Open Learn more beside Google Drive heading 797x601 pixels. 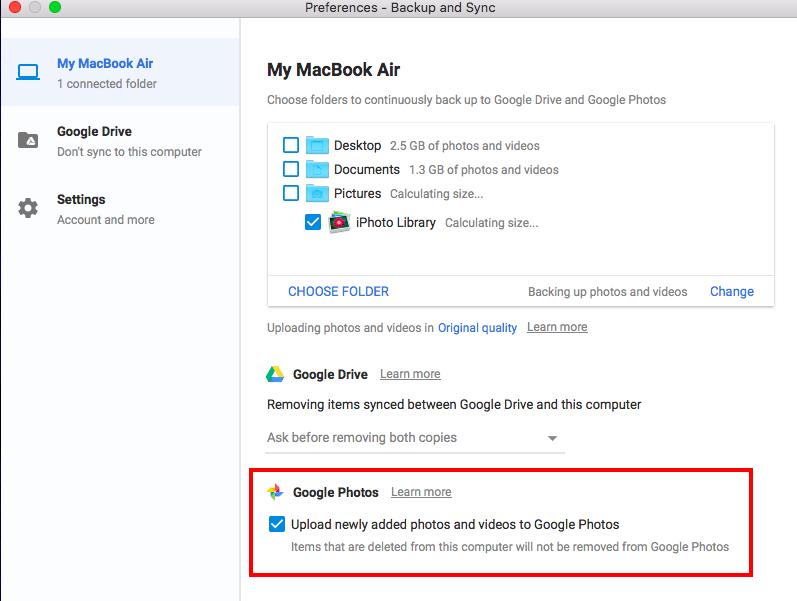point(410,374)
